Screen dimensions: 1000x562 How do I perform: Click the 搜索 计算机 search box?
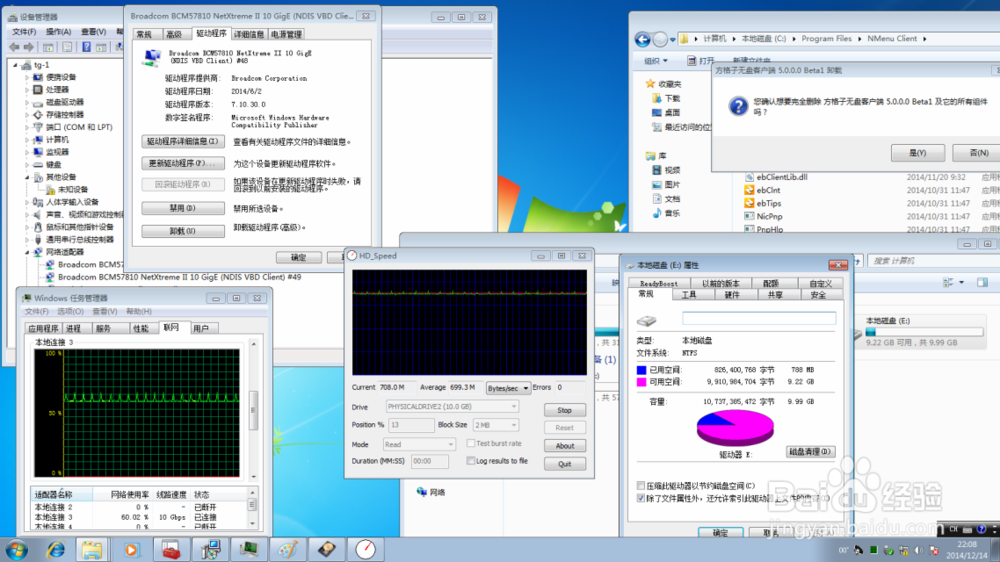932,261
